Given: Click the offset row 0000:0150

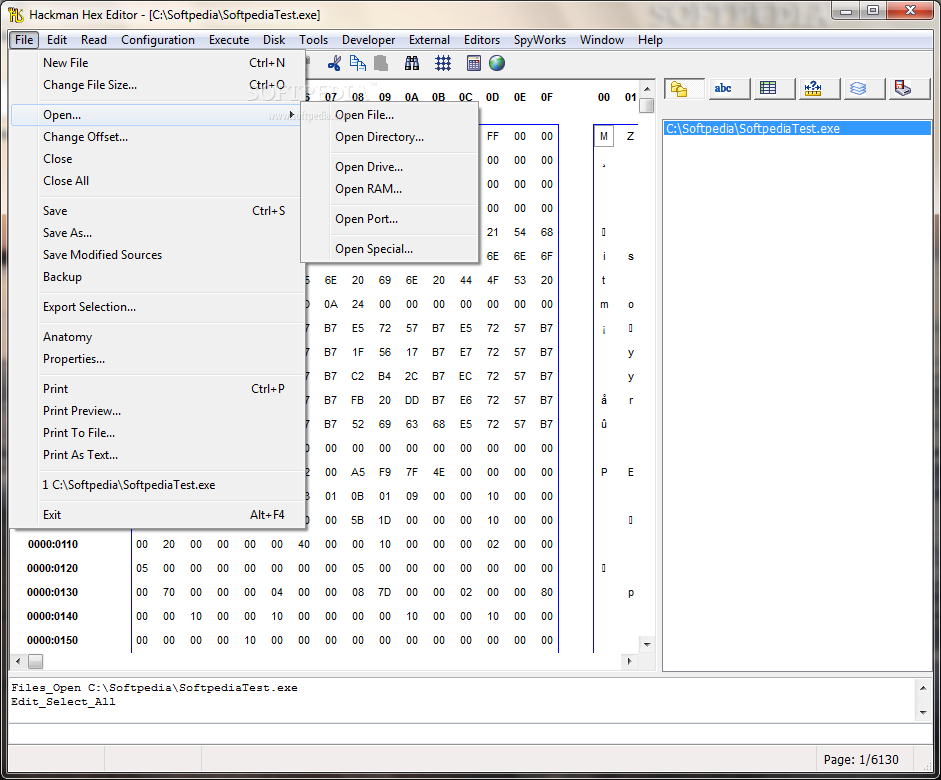Looking at the screenshot, I should pos(53,640).
